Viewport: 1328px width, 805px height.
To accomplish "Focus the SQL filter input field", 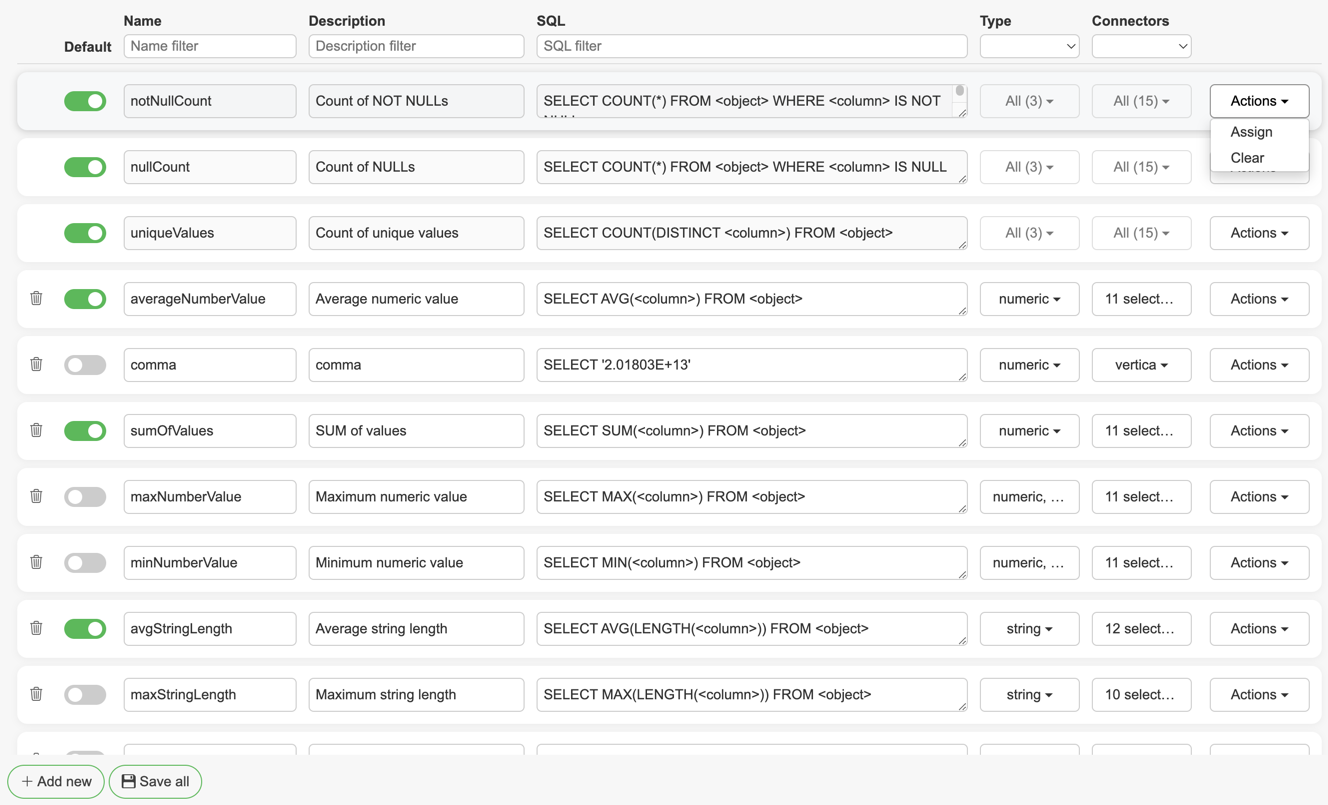I will [x=751, y=46].
